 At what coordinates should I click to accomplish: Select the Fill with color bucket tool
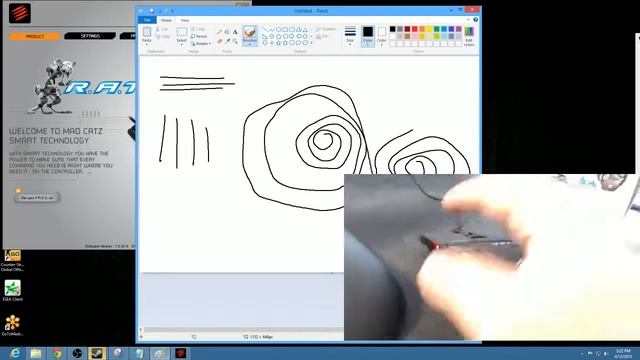point(227,32)
